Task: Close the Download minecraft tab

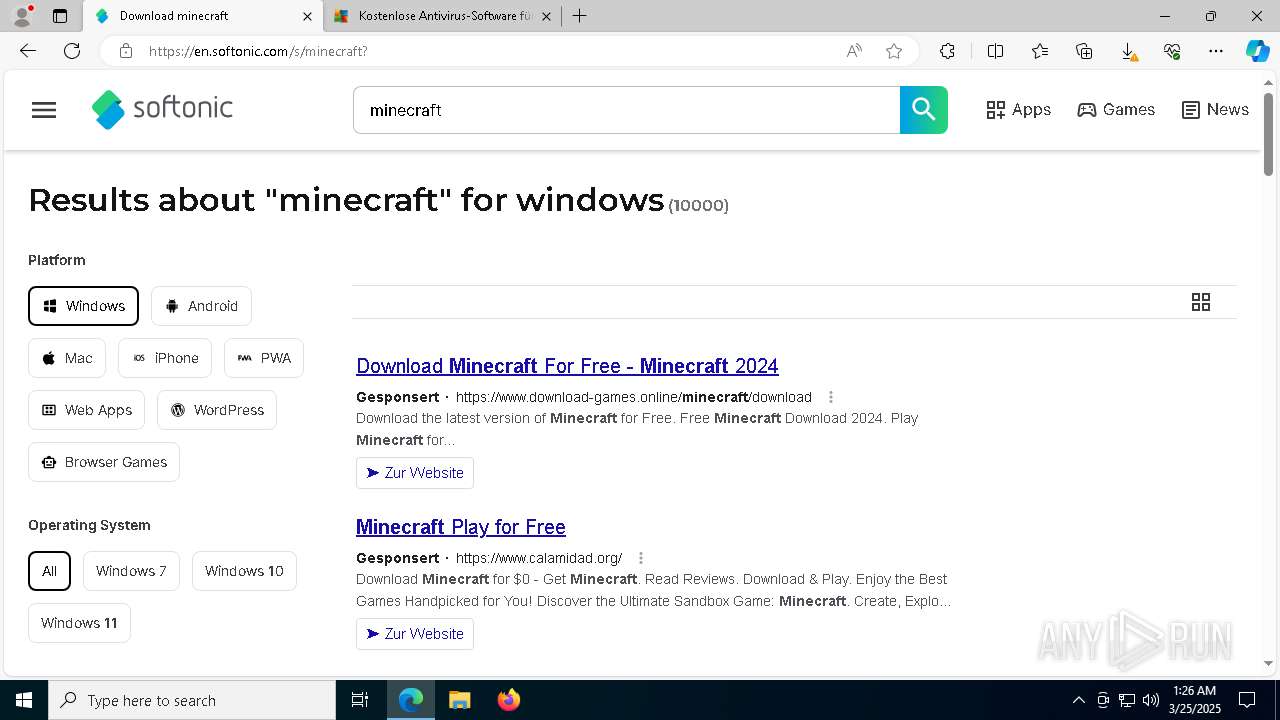Action: (x=307, y=16)
